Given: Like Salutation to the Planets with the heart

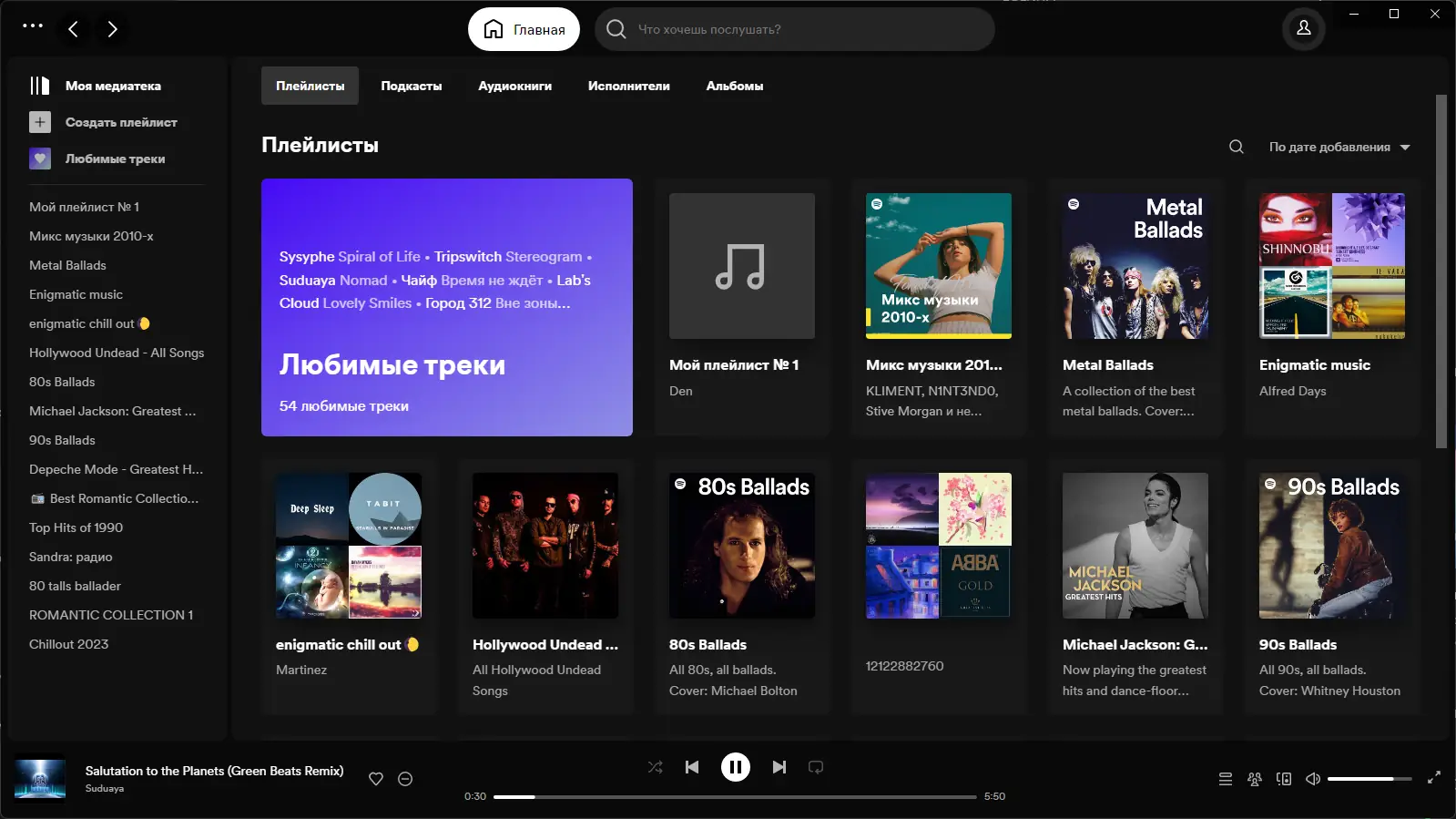Looking at the screenshot, I should tap(376, 779).
